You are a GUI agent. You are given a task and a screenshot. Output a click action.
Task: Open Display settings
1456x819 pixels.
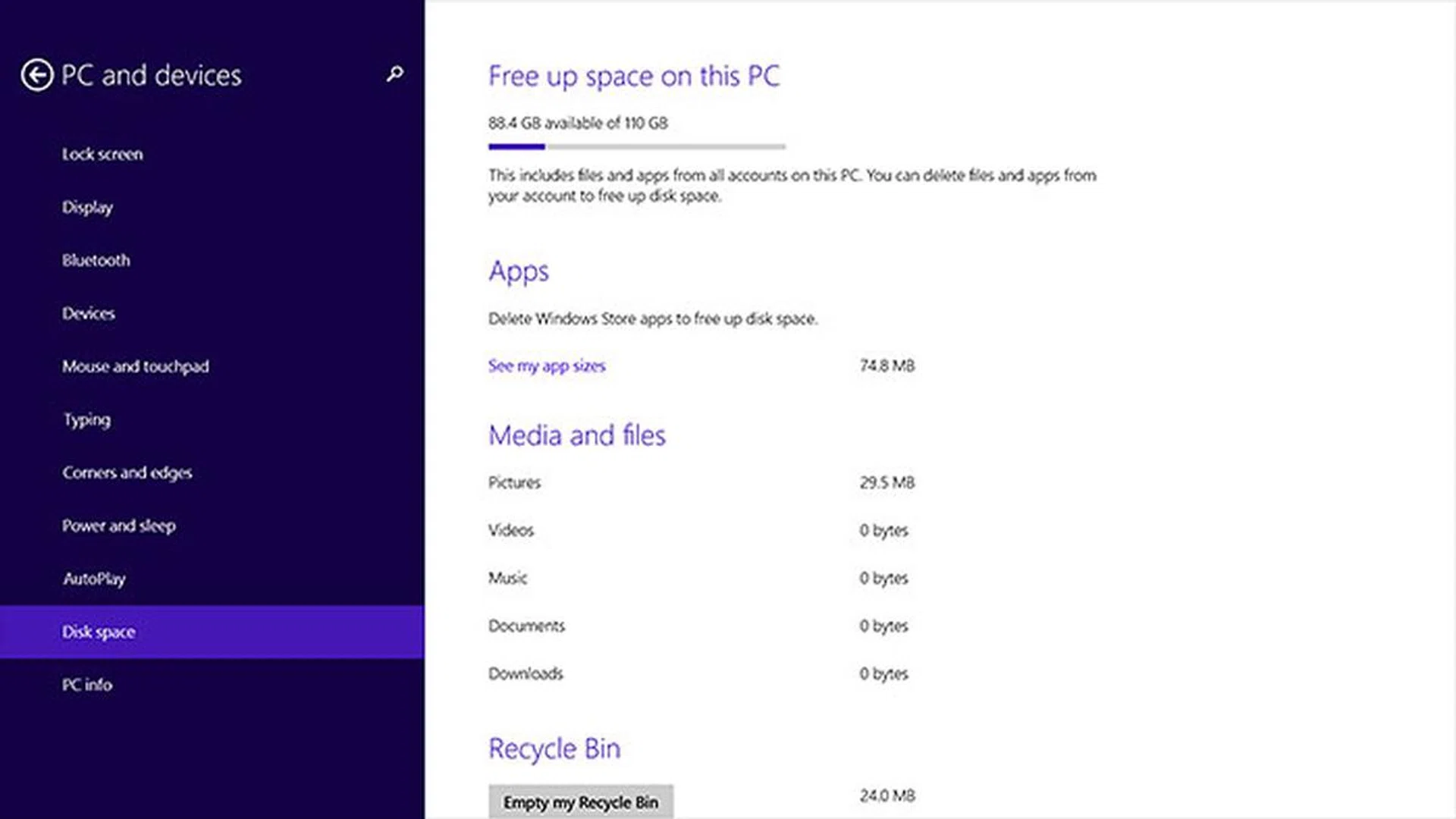(x=87, y=207)
